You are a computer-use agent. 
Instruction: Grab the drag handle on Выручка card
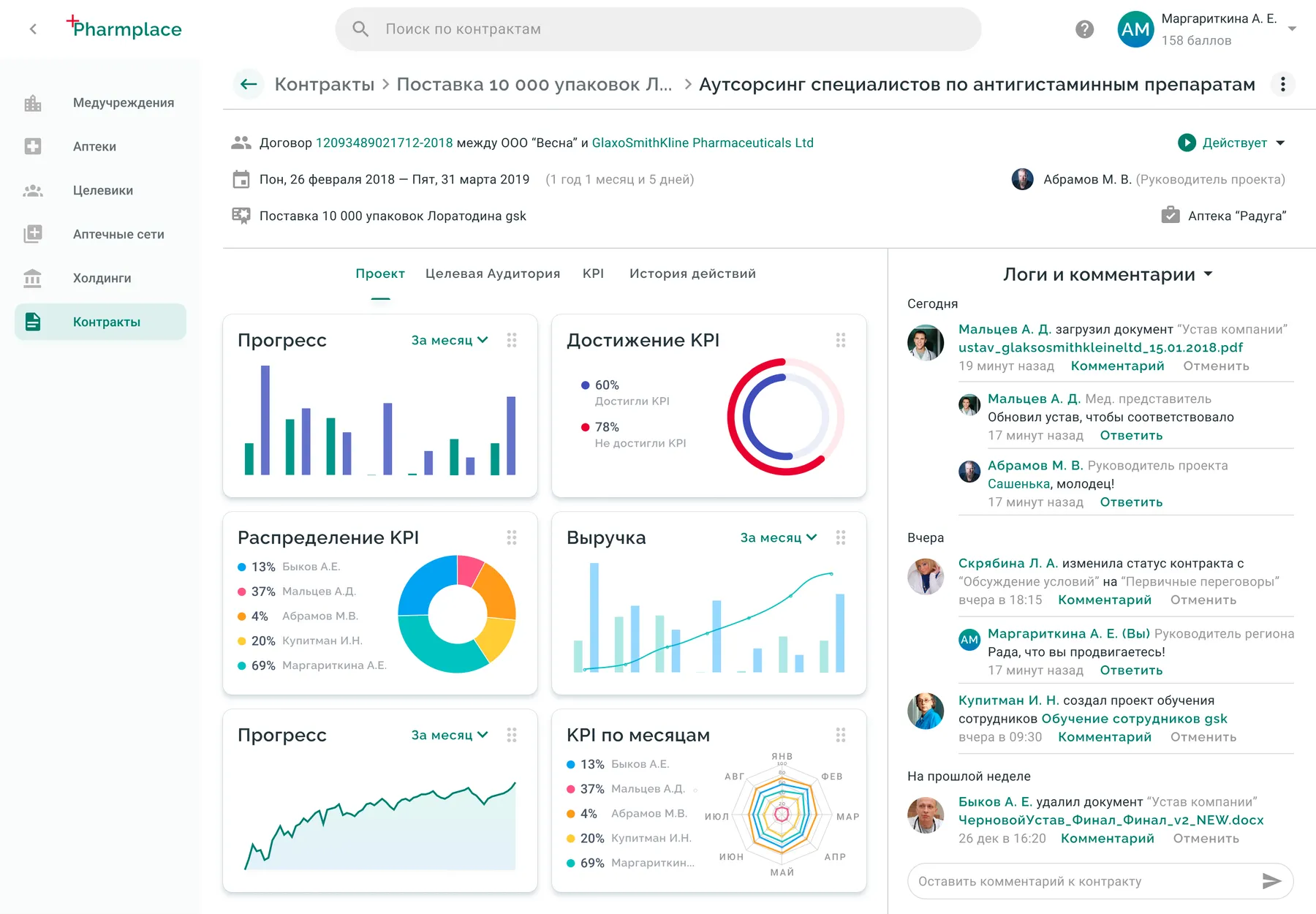[x=841, y=537]
